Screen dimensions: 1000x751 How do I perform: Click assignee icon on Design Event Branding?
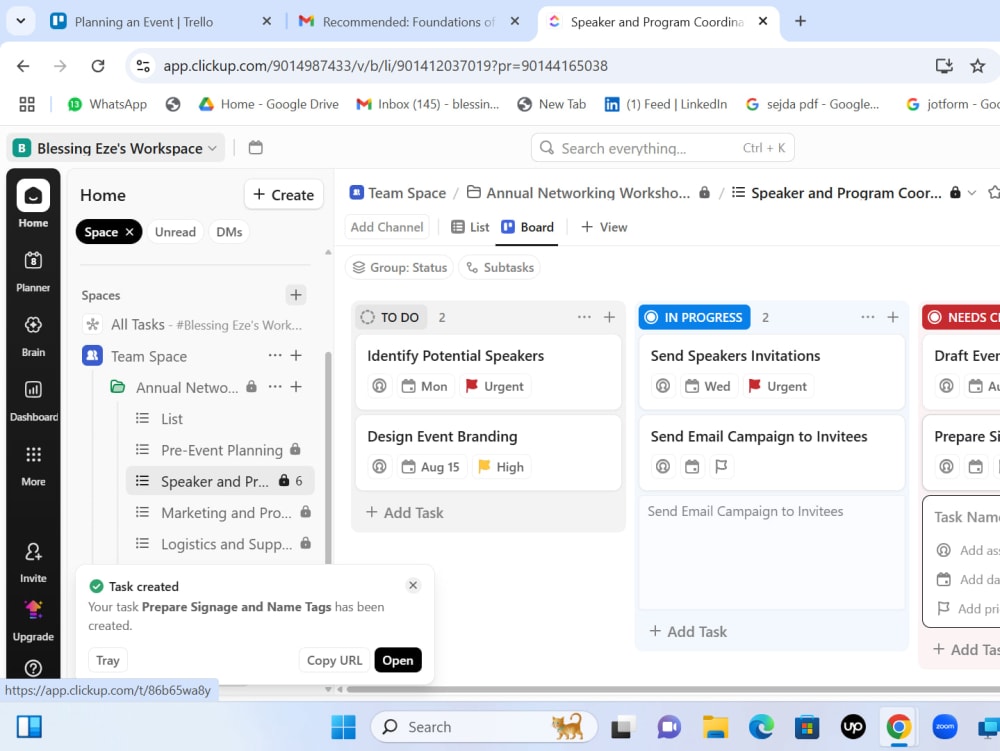click(x=379, y=467)
